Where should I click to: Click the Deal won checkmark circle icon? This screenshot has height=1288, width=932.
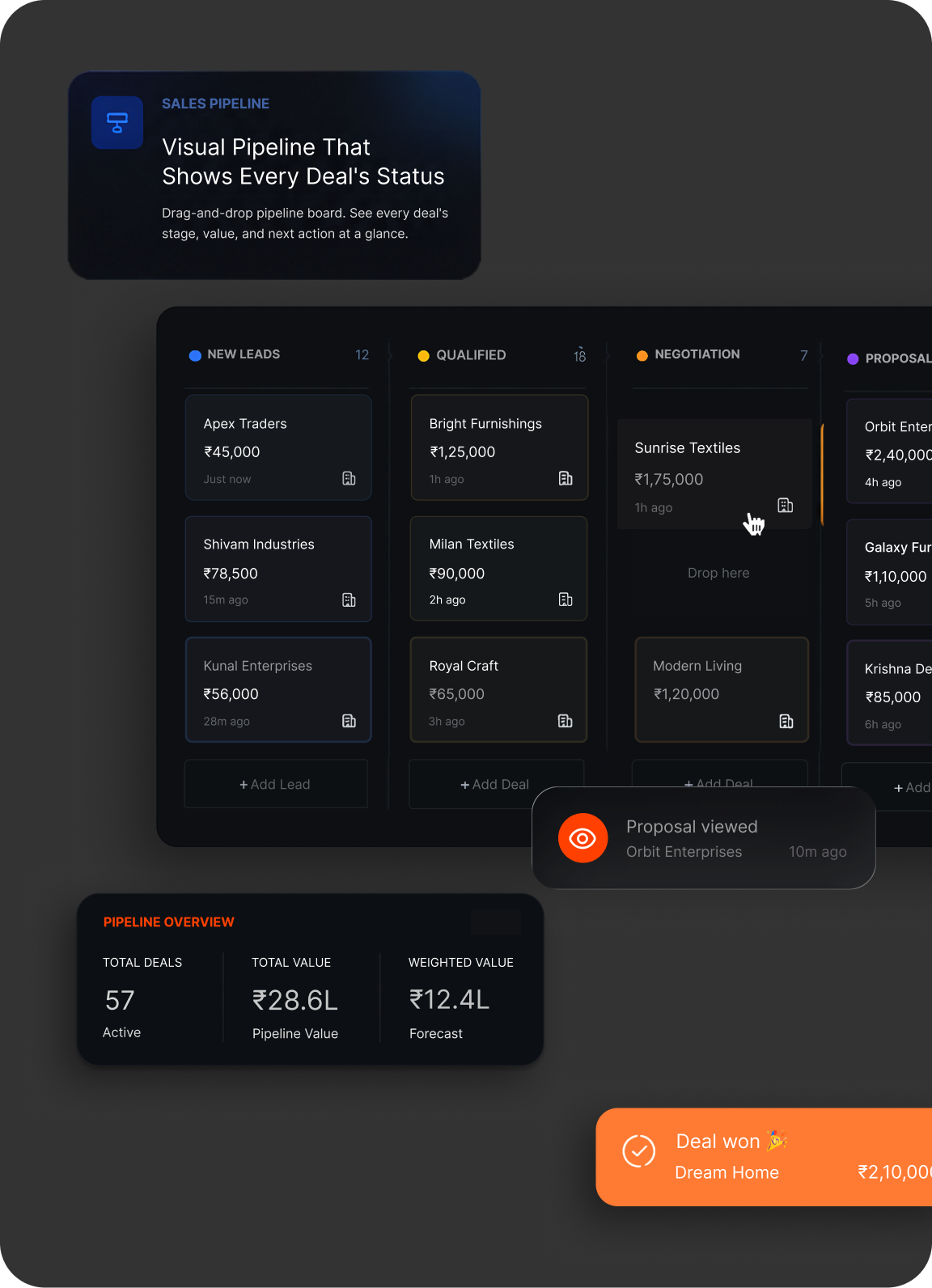click(x=638, y=1150)
